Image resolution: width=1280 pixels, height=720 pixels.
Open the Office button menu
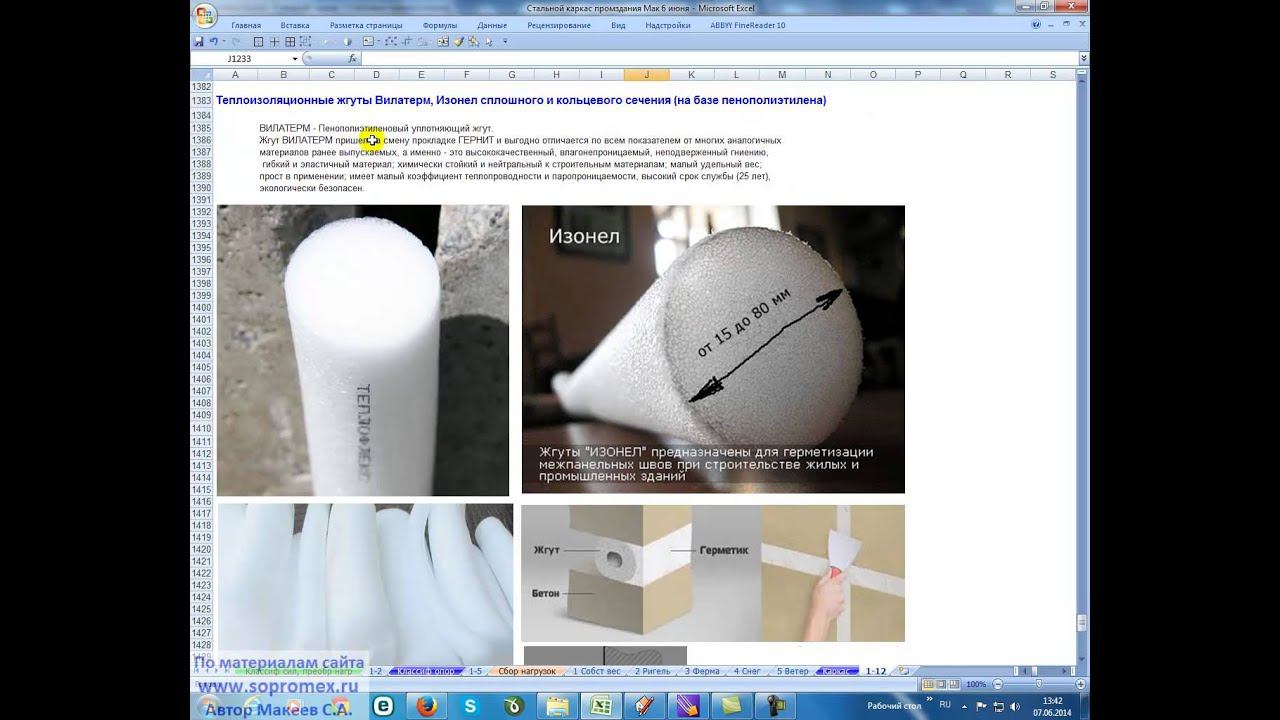tap(205, 15)
